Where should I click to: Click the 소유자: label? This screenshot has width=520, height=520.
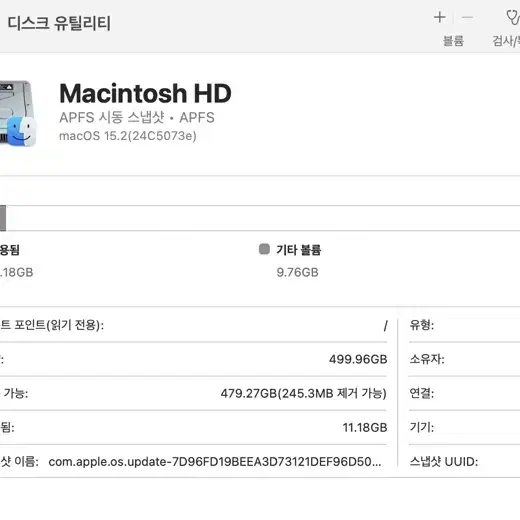pyautogui.click(x=427, y=359)
